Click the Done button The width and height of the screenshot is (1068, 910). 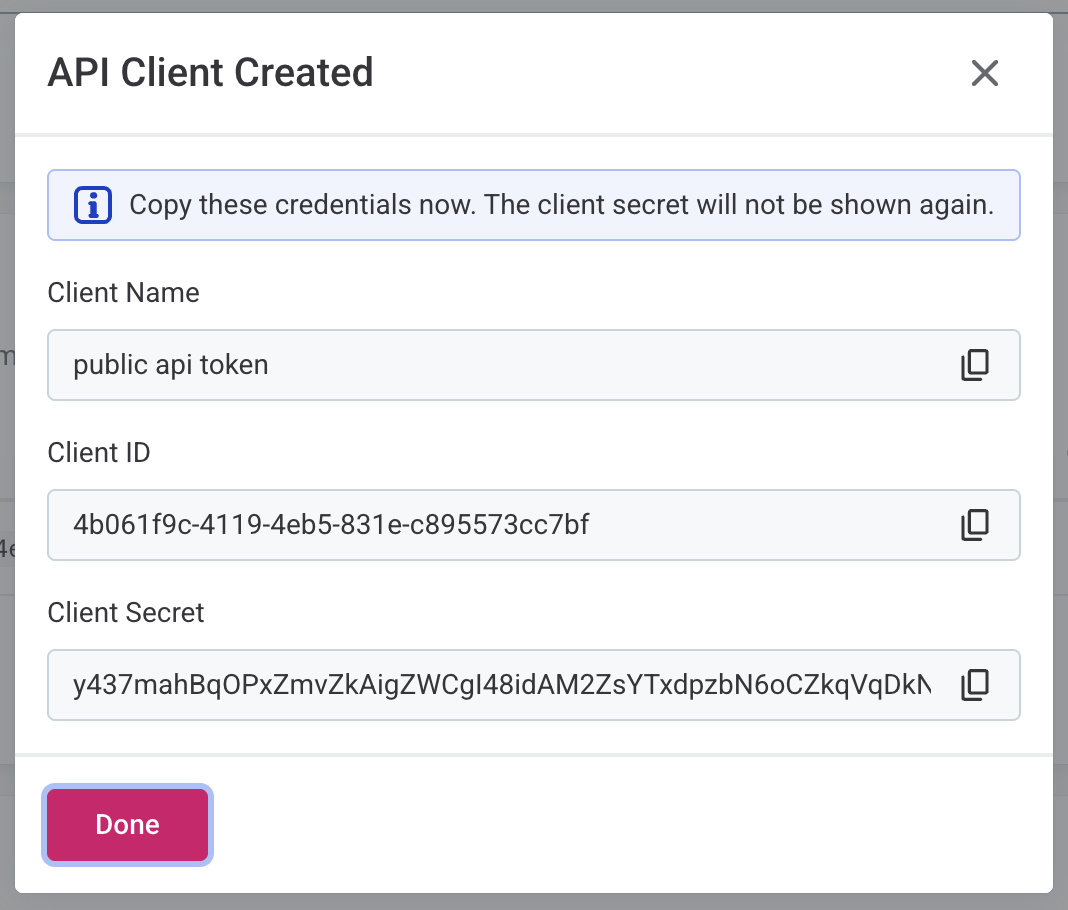pyautogui.click(x=127, y=824)
